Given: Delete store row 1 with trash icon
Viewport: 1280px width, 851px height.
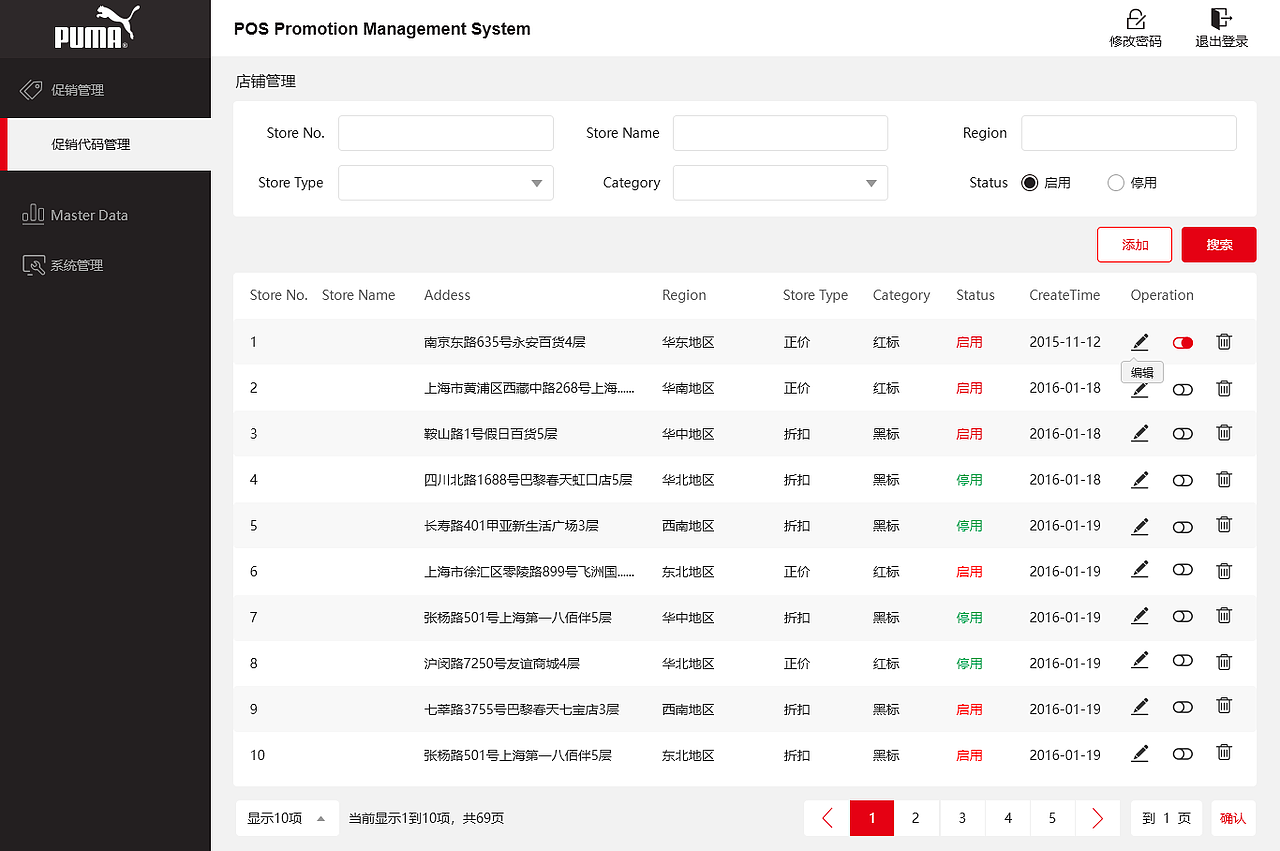Looking at the screenshot, I should [x=1224, y=341].
